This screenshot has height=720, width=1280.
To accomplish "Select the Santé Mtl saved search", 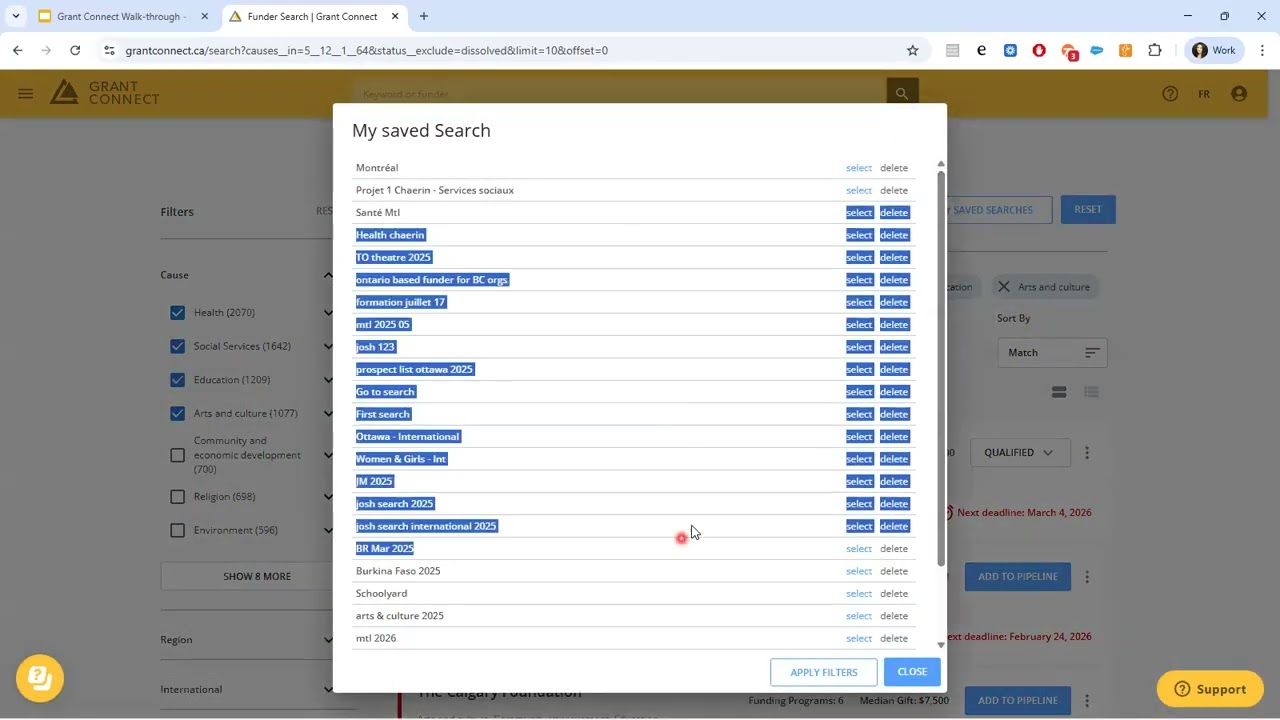I will click(859, 213).
